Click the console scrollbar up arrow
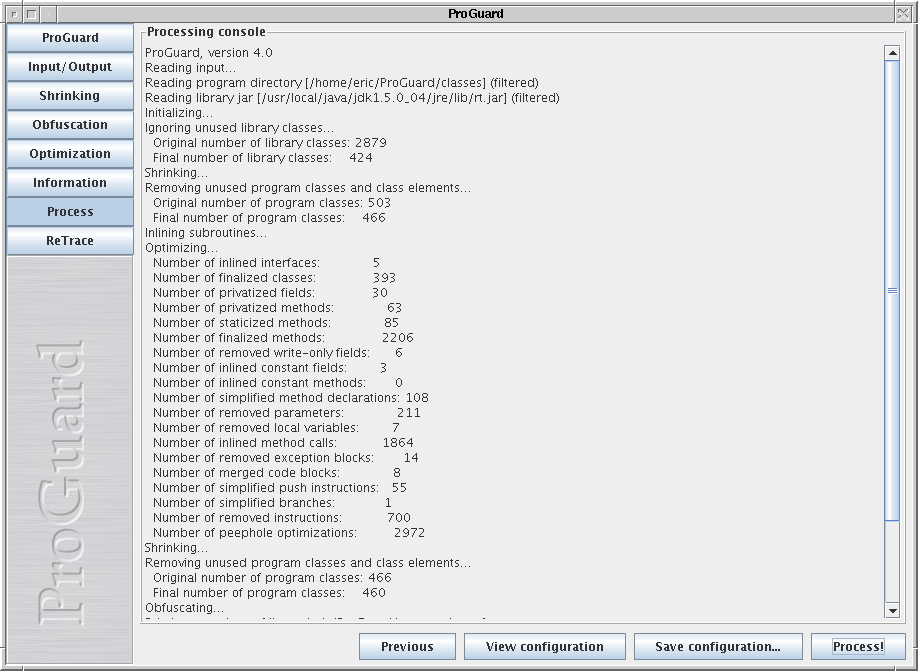Screen dimensions: 918x671 pos(892,53)
